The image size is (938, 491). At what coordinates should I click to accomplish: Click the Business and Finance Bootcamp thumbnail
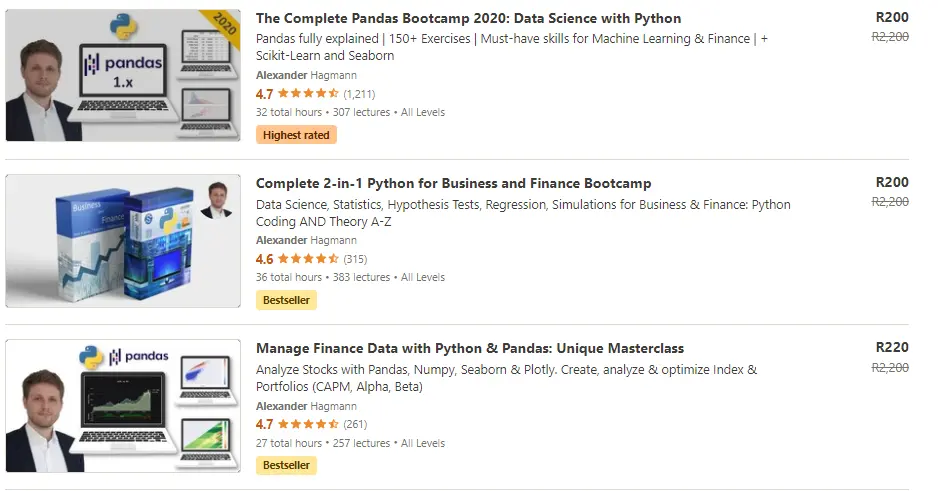click(x=123, y=241)
